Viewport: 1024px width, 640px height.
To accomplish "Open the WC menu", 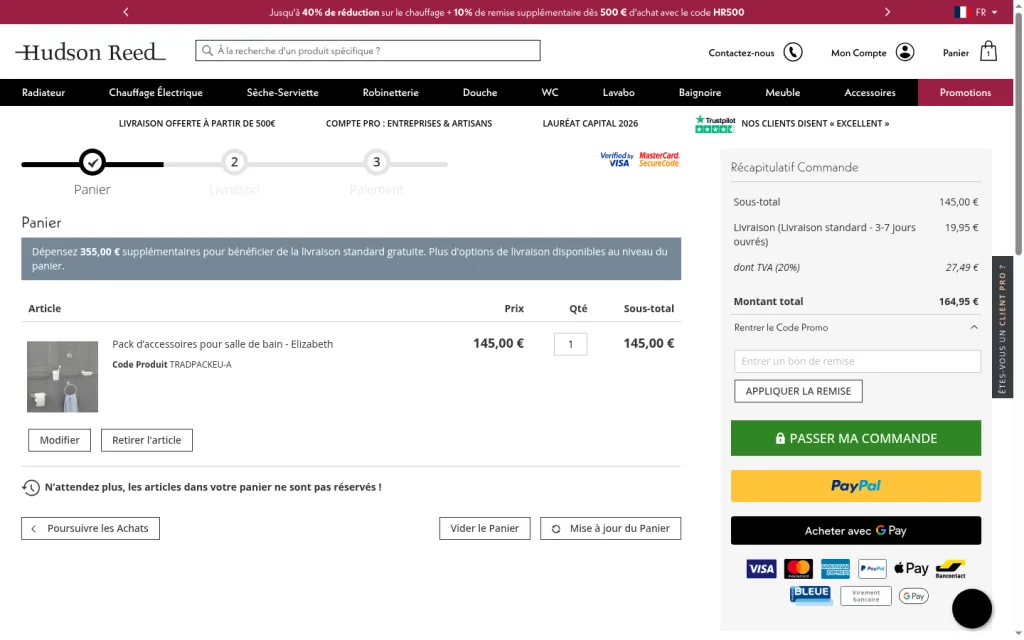I will pyautogui.click(x=550, y=93).
